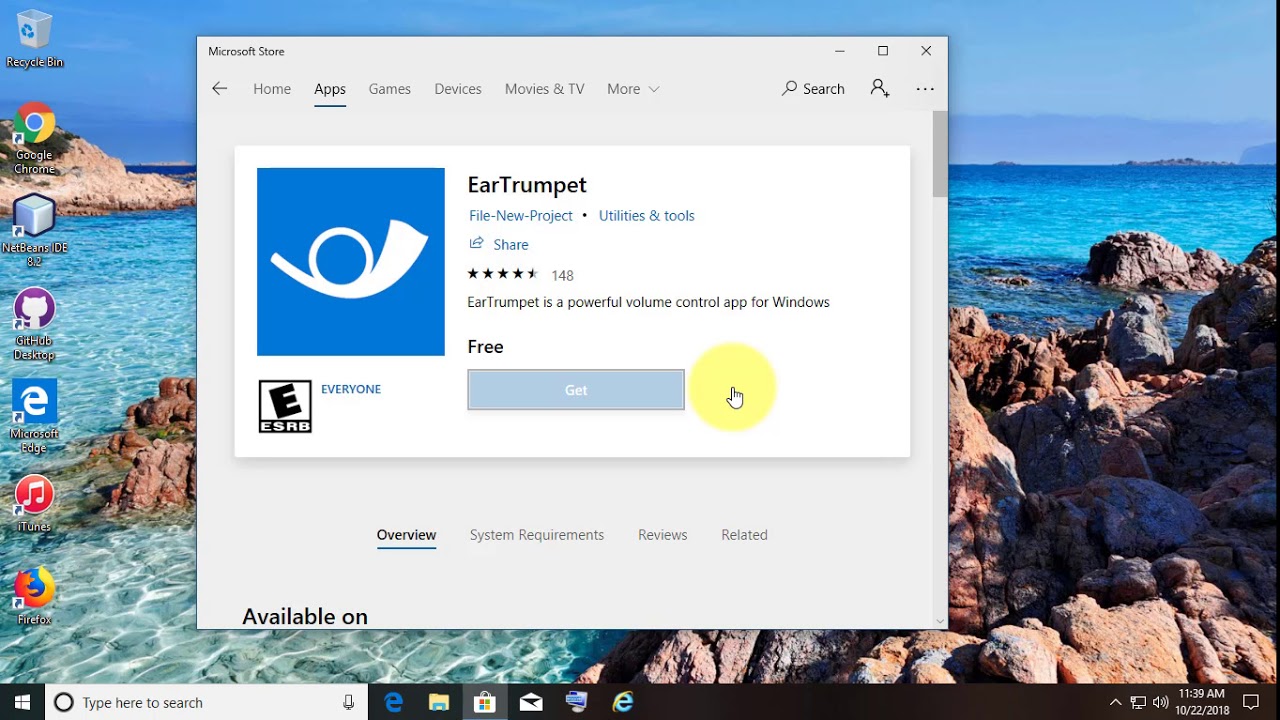Screen dimensions: 1280x720
Task: Click the Get button for EarTrumpet
Action: click(x=576, y=390)
